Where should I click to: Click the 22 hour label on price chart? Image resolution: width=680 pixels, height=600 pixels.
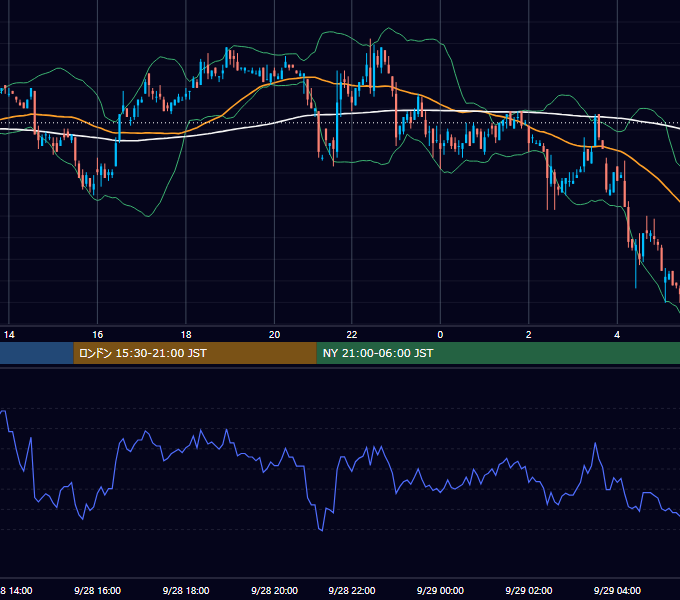point(352,335)
